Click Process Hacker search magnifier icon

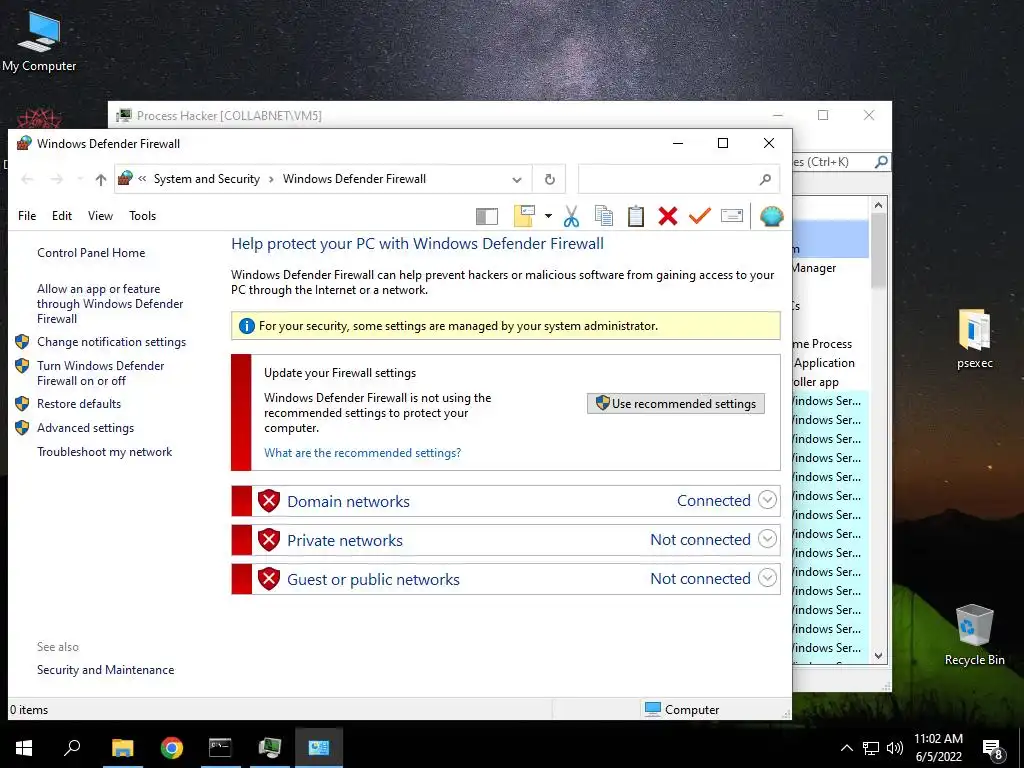click(x=881, y=161)
